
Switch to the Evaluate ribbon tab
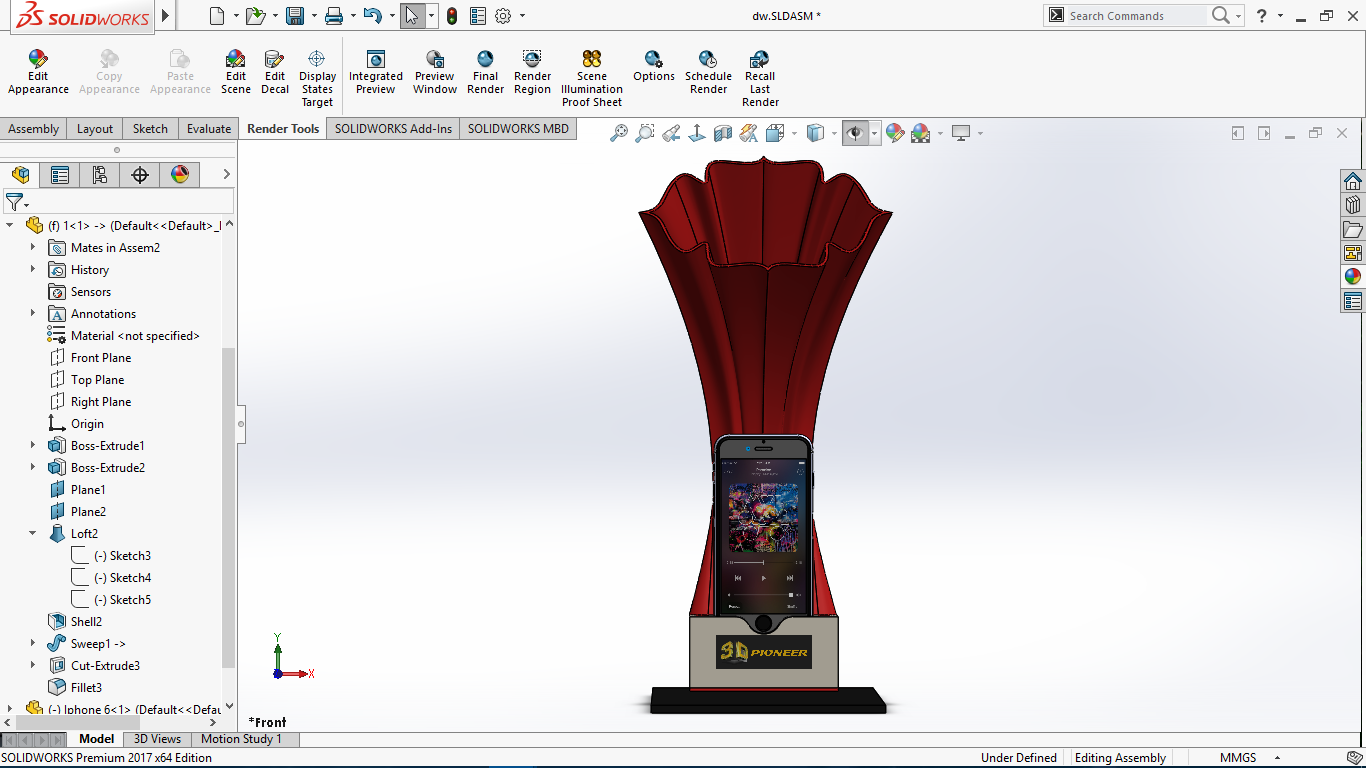[209, 129]
